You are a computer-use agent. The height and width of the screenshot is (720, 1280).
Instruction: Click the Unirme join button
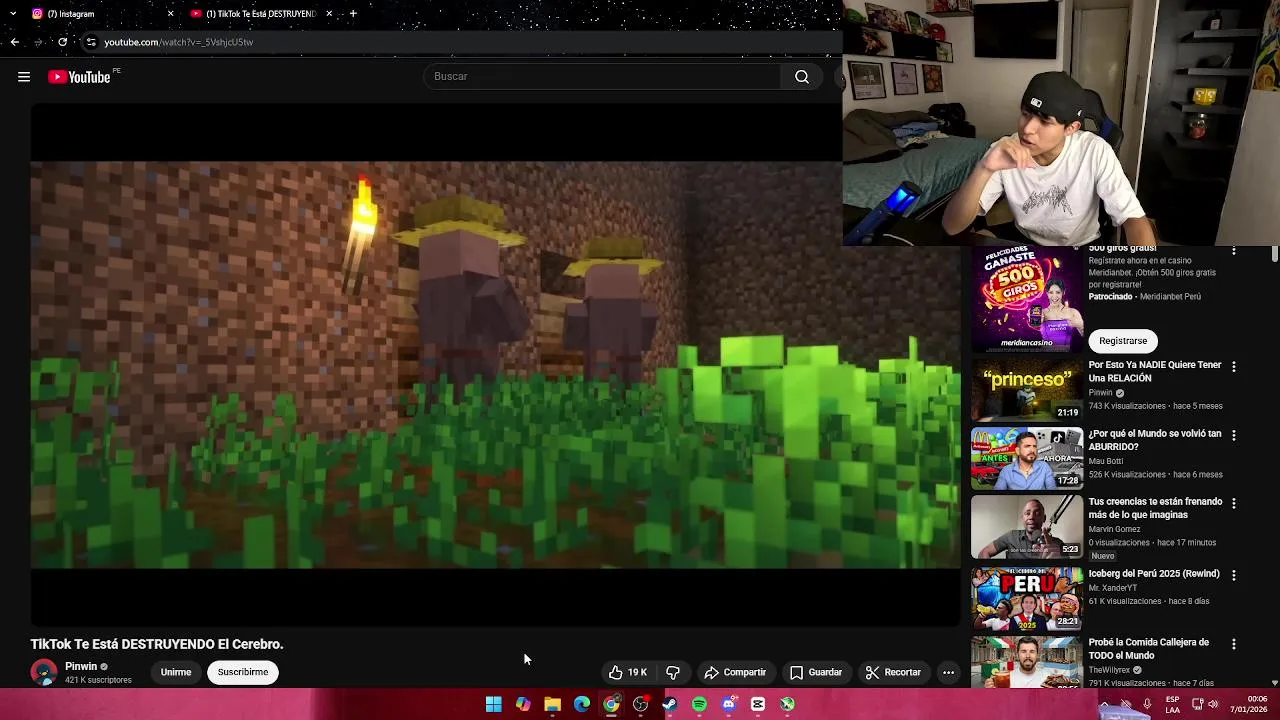176,672
